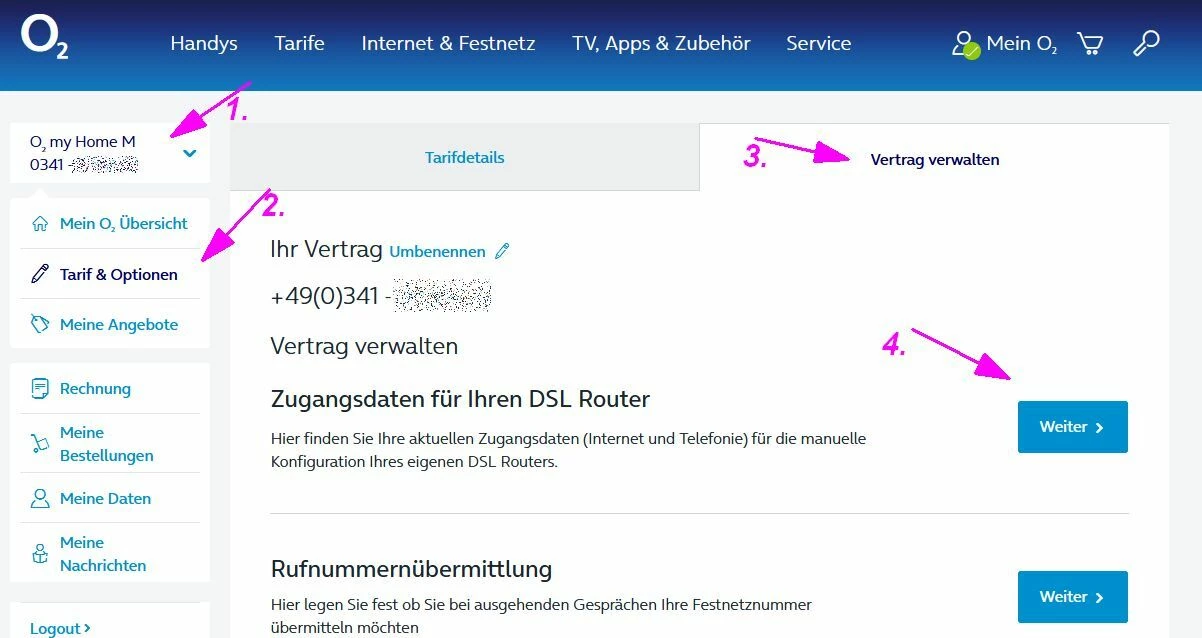Screen dimensions: 1202x638
Task: Open Meine Angebote in sidebar
Action: click(x=119, y=324)
